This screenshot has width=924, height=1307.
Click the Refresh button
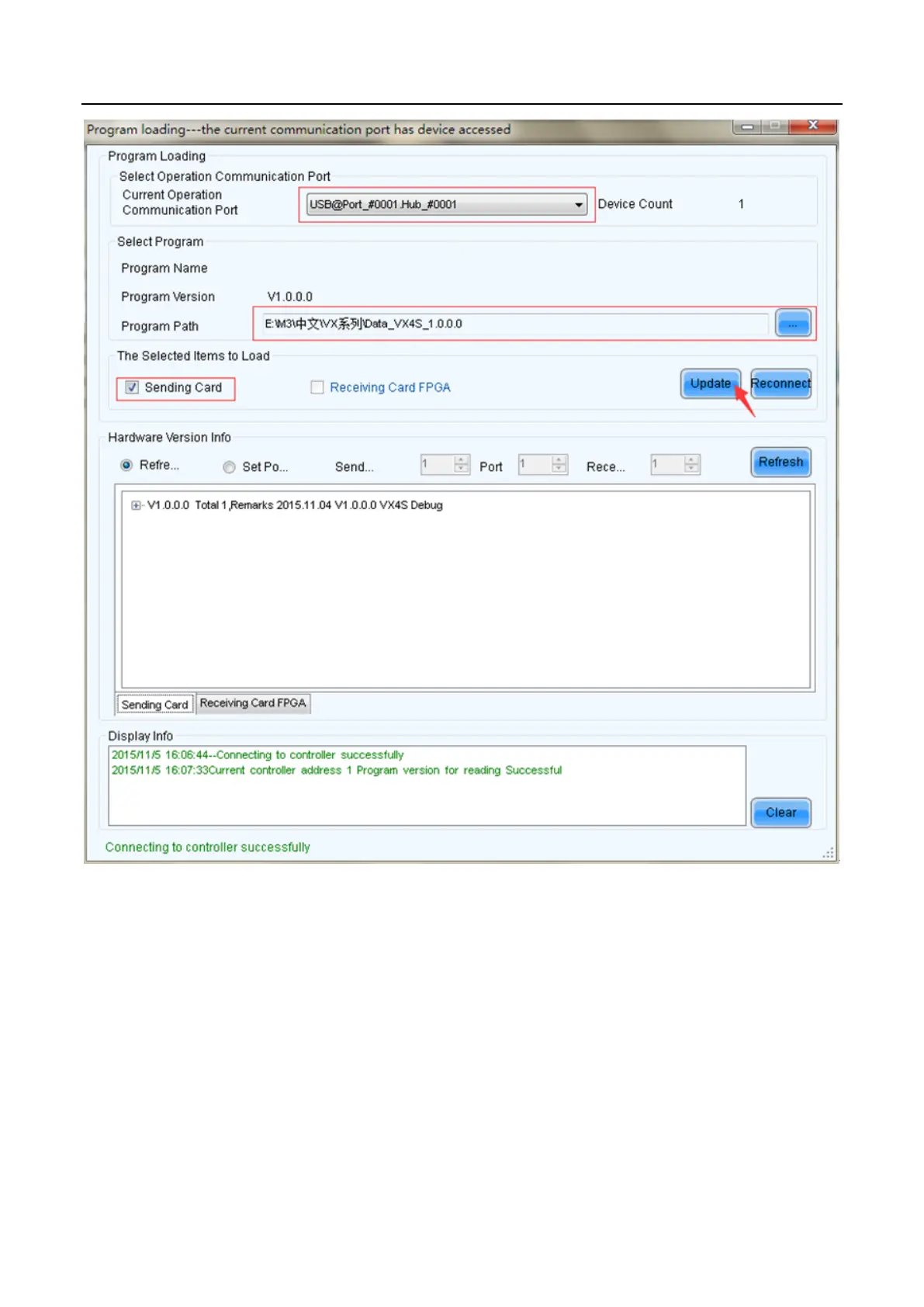(780, 462)
